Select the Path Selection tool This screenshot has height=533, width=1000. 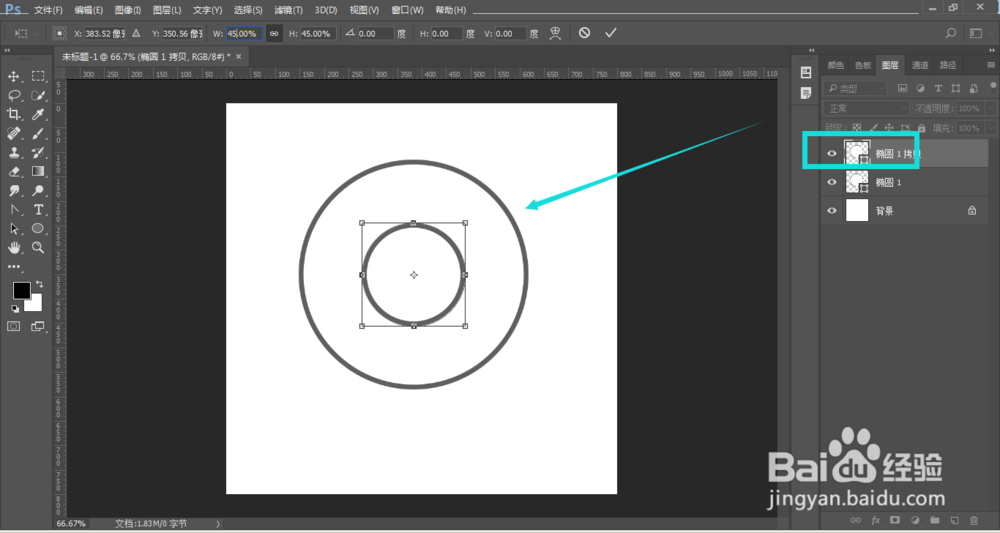pyautogui.click(x=13, y=229)
